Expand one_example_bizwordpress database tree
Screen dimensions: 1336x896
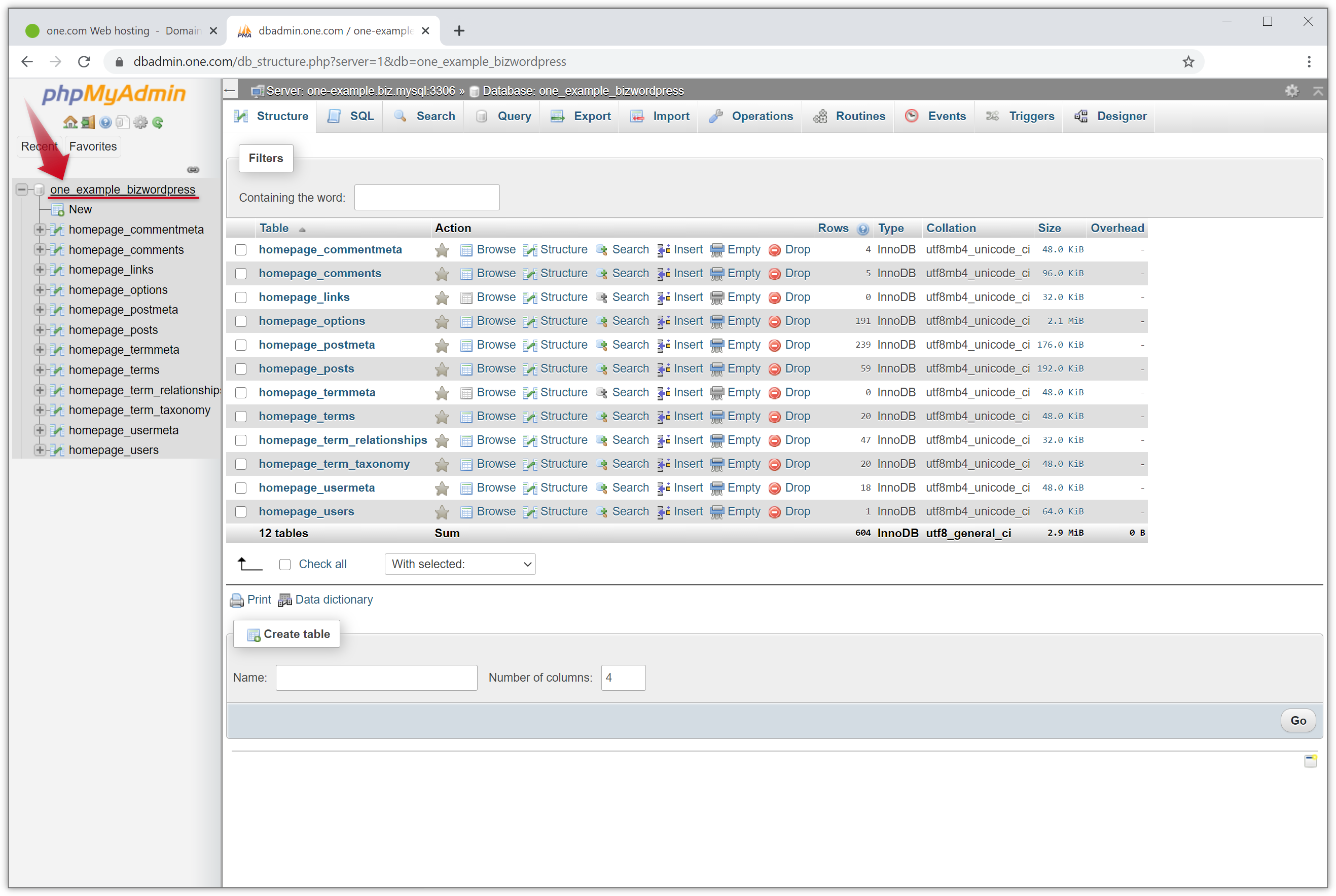[22, 189]
